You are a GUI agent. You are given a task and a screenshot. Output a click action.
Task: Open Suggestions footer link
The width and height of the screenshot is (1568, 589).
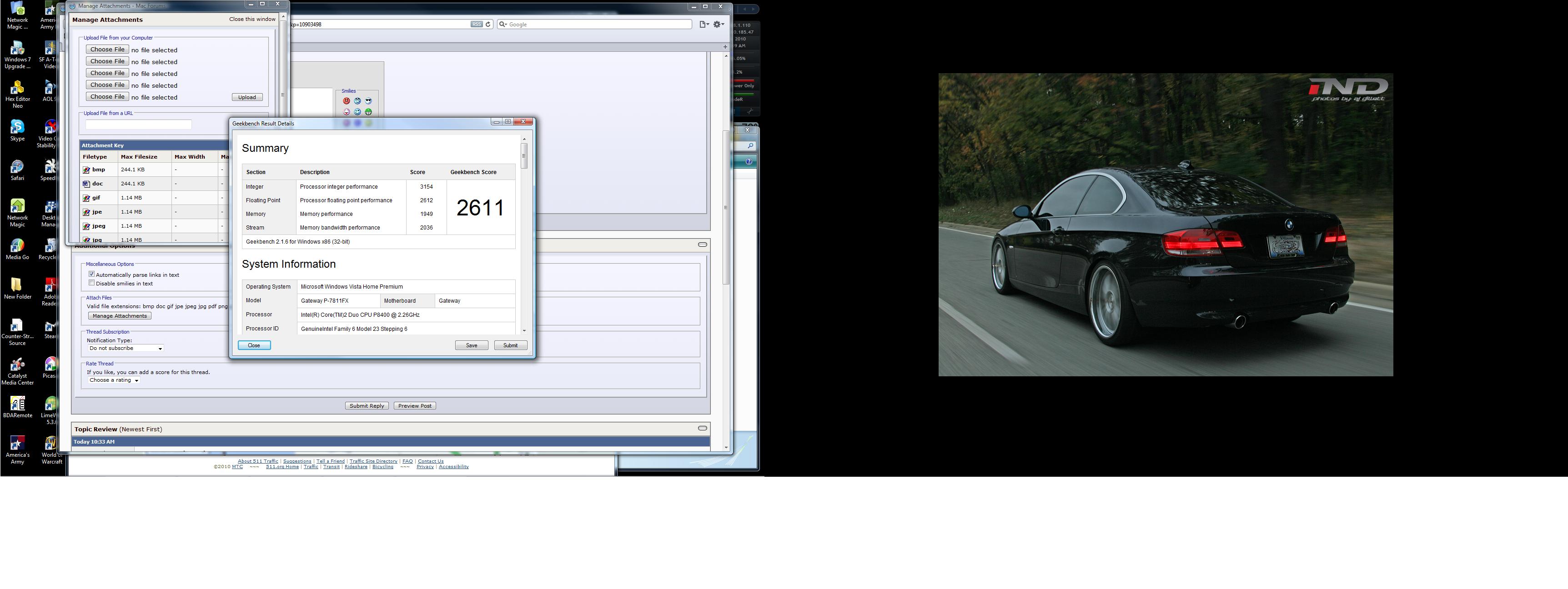point(297,461)
